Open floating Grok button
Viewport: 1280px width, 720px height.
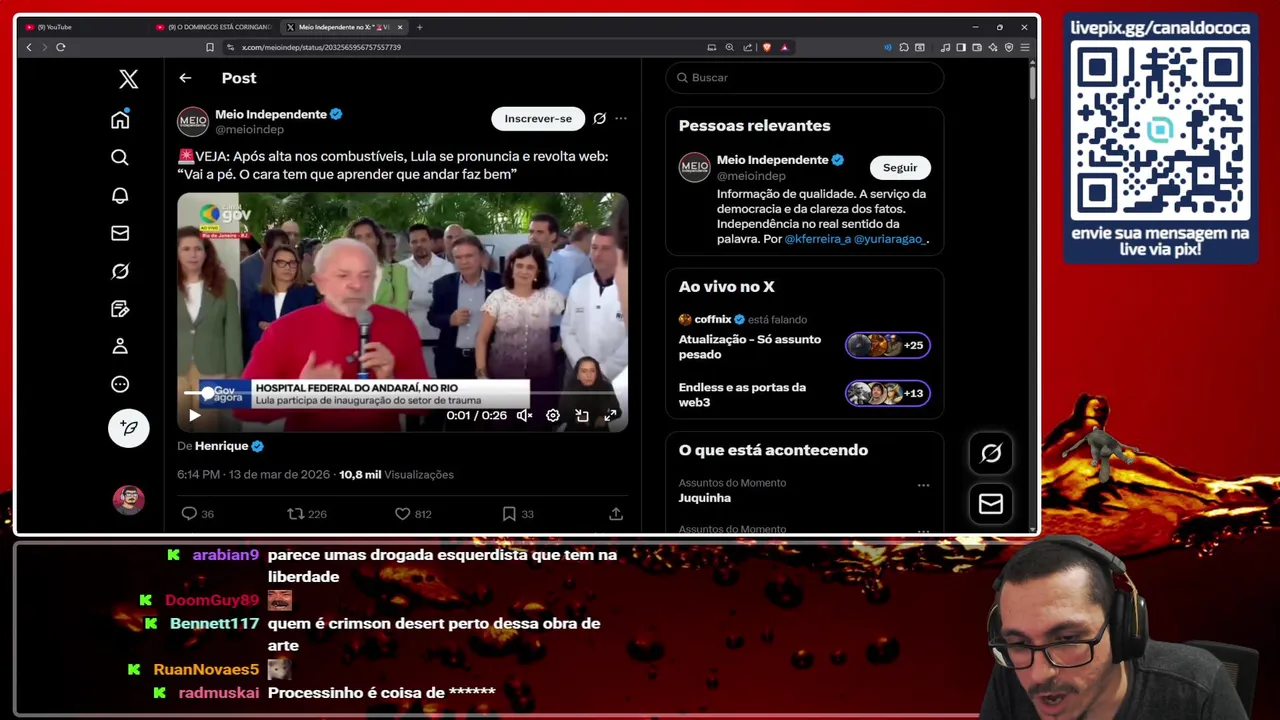point(991,453)
